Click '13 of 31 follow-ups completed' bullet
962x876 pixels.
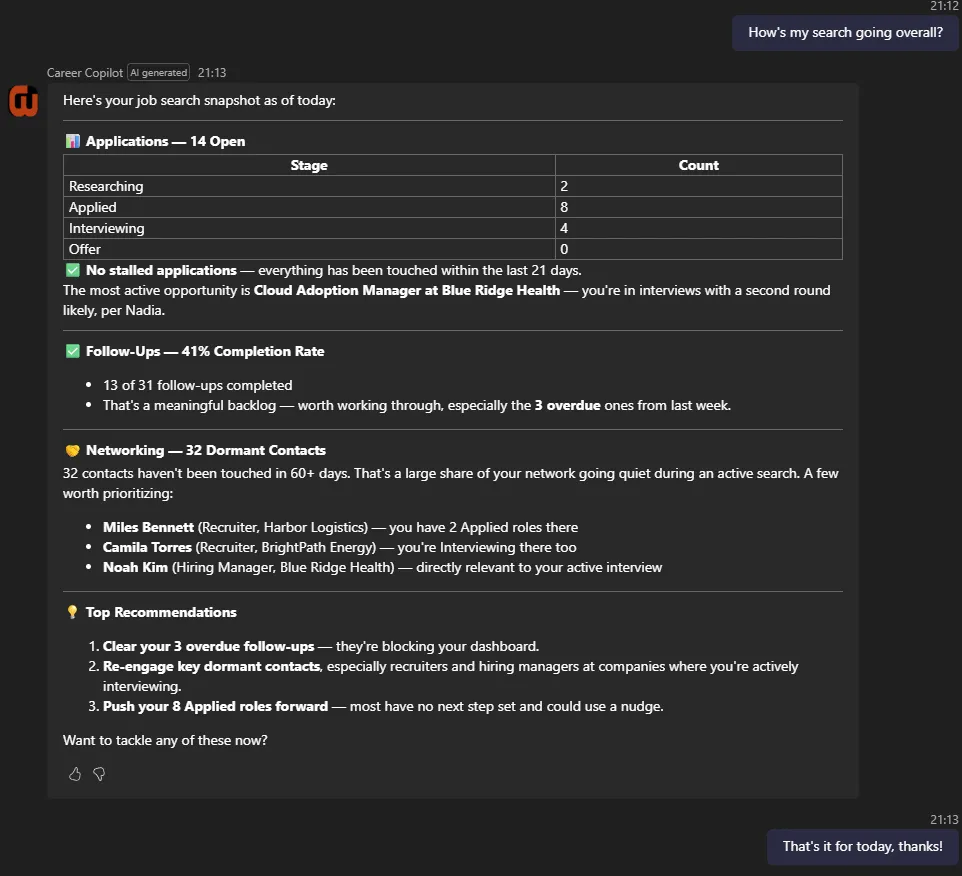click(198, 385)
